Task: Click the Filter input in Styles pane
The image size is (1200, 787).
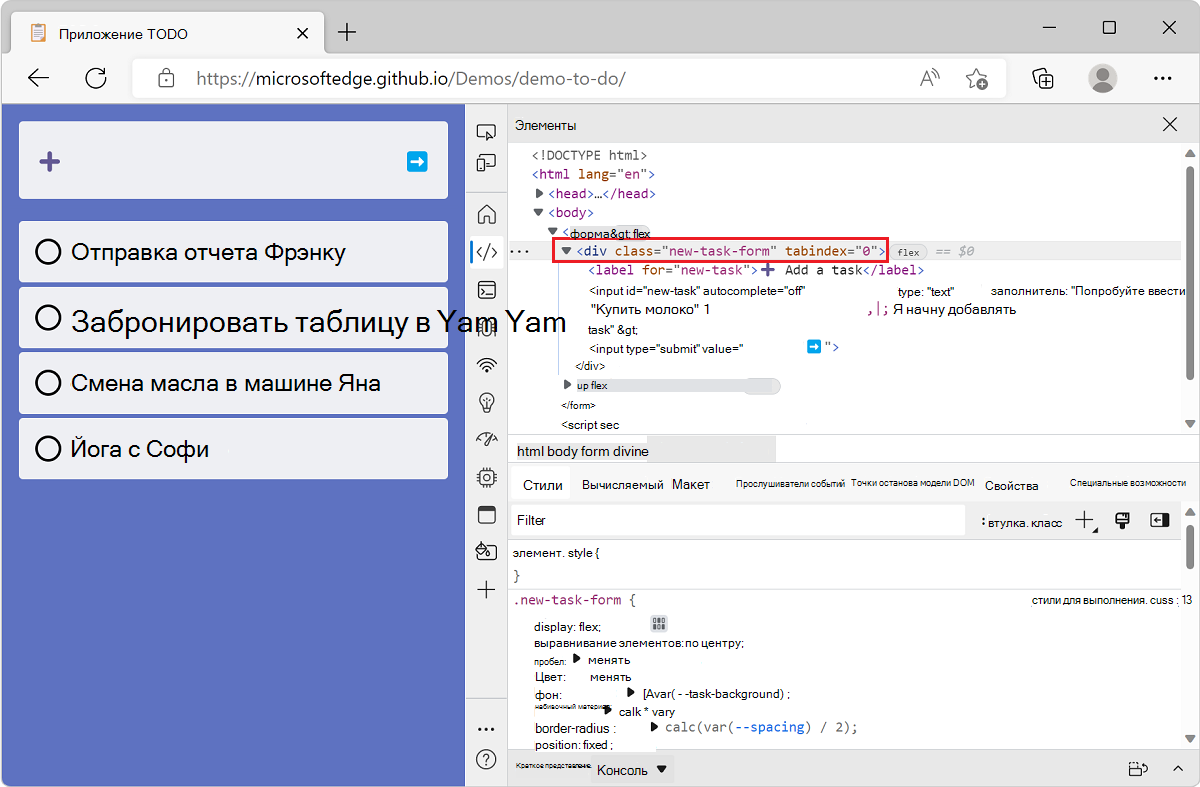Action: [x=700, y=520]
